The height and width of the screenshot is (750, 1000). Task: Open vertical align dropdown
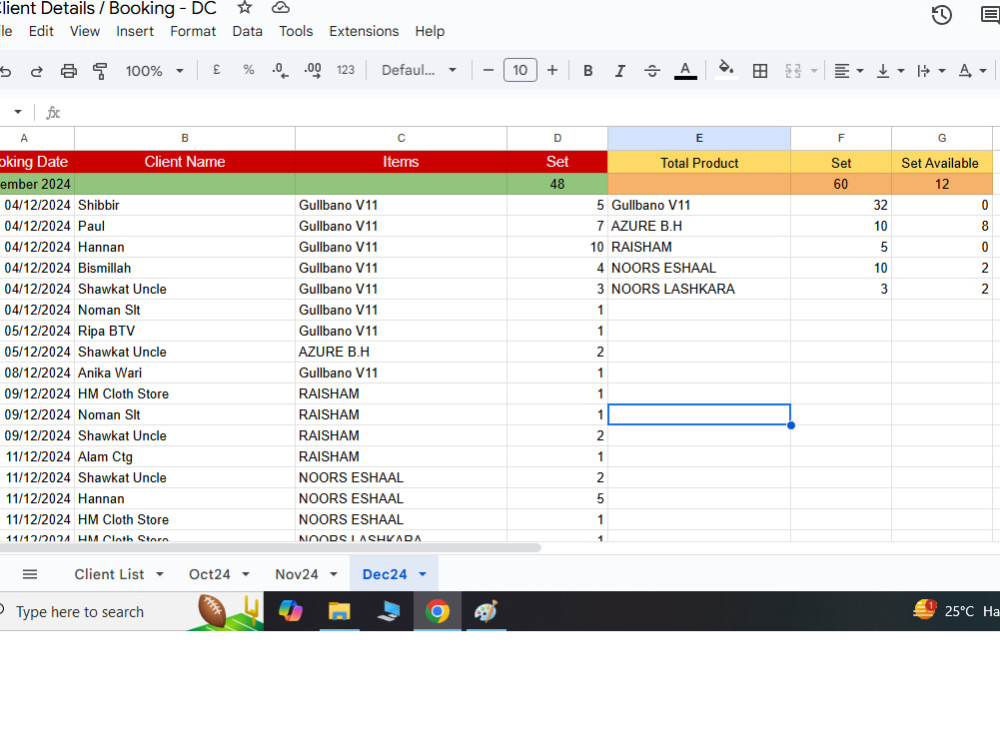point(891,71)
